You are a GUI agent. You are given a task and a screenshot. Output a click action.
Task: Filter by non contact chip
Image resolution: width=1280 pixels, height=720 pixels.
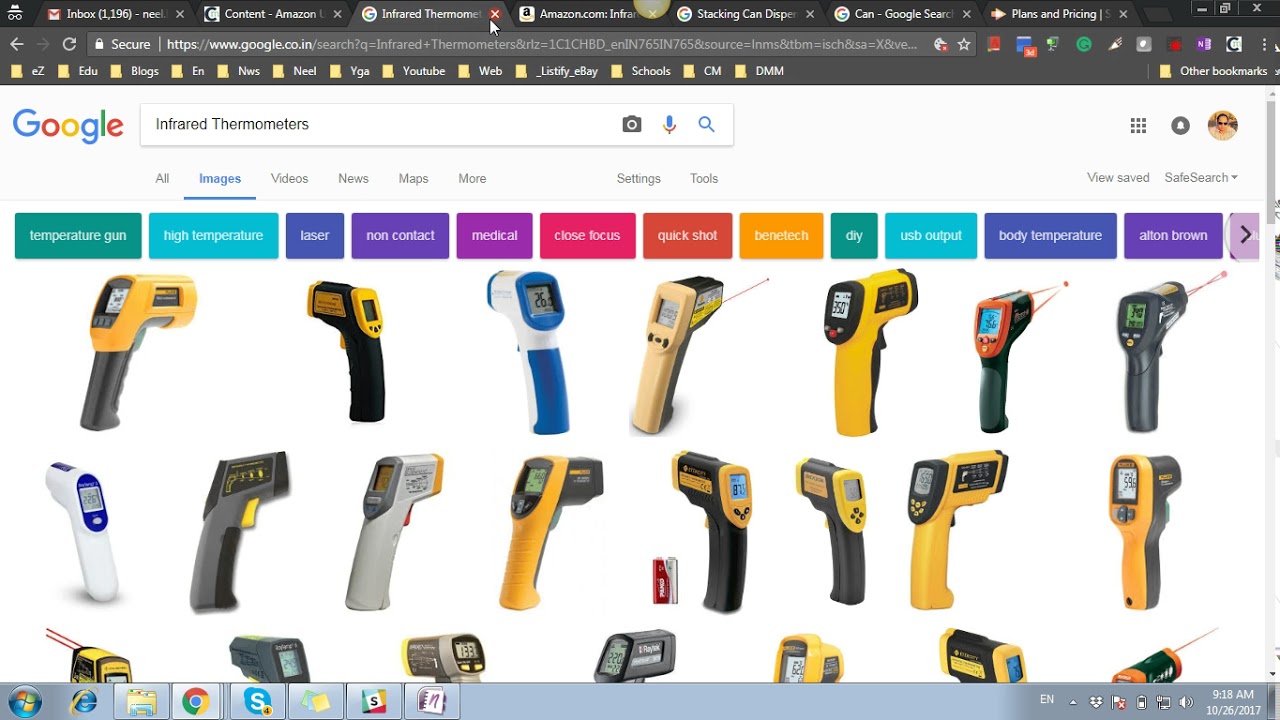coord(400,236)
